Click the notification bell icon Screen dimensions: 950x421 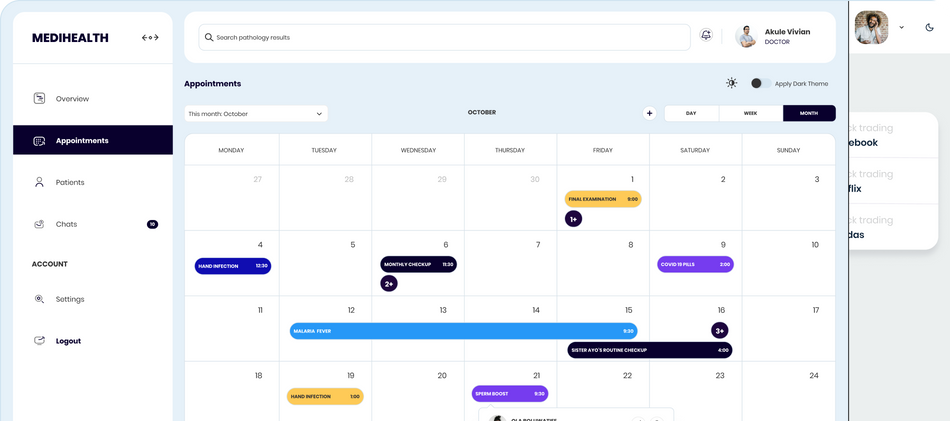click(706, 36)
